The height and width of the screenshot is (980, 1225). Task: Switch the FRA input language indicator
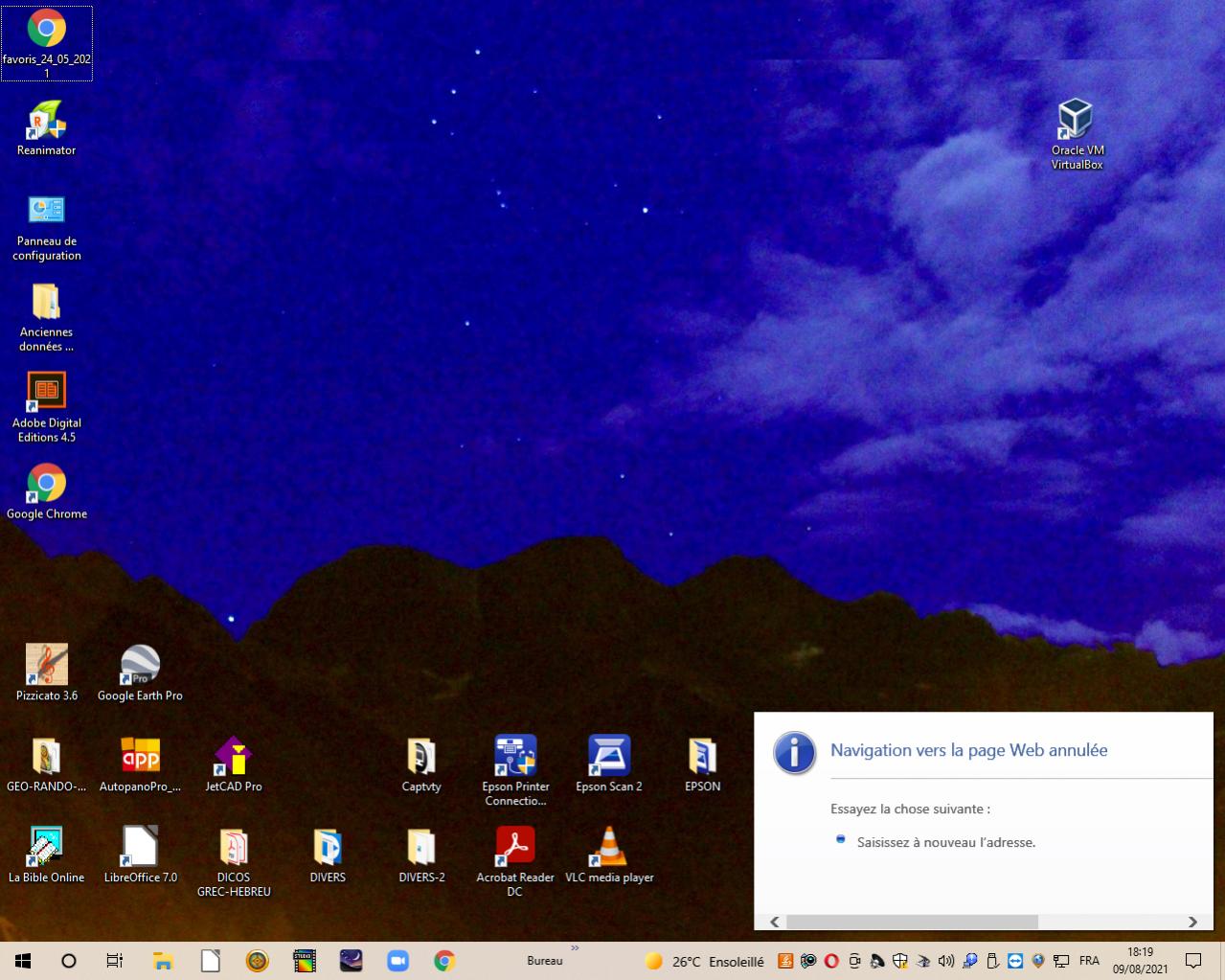(x=1089, y=961)
